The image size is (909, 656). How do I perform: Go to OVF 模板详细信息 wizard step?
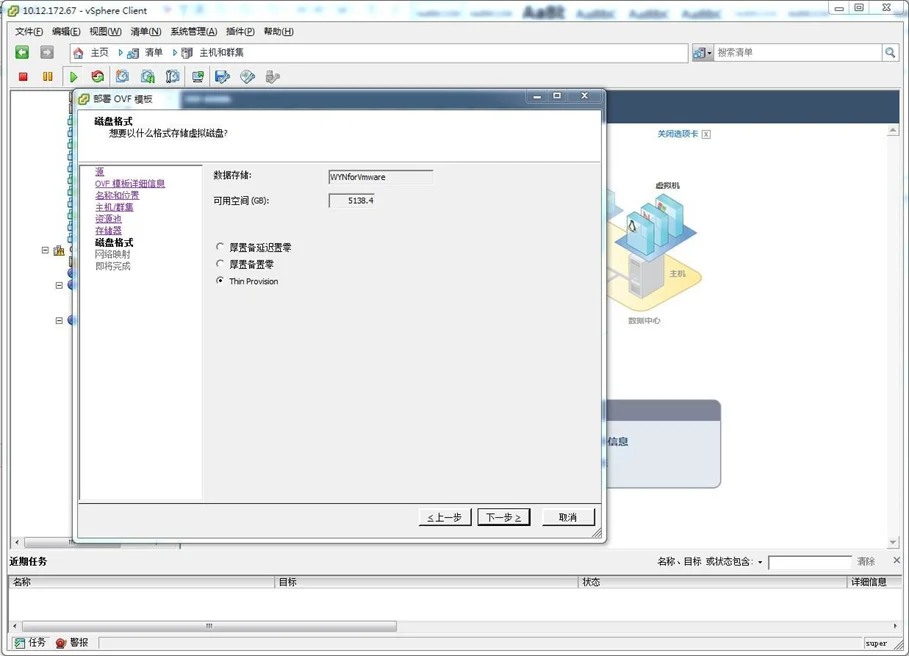click(x=130, y=183)
